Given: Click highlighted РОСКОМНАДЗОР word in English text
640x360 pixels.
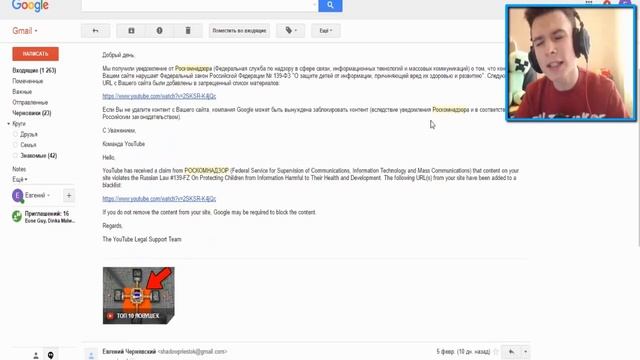Looking at the screenshot, I should (207, 171).
